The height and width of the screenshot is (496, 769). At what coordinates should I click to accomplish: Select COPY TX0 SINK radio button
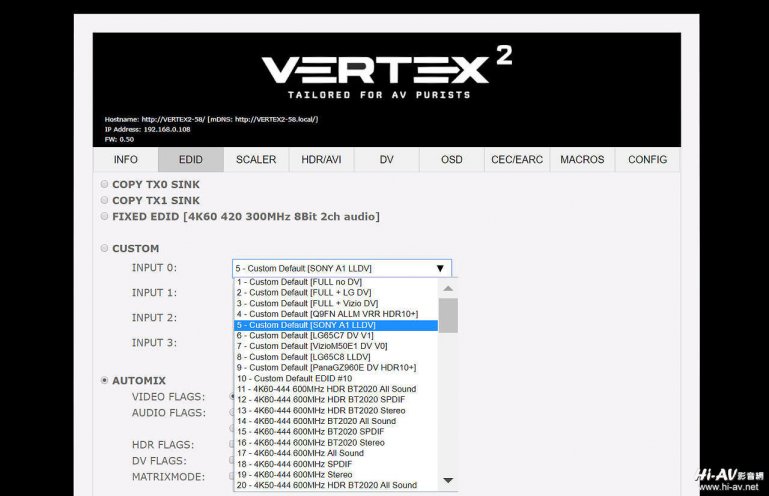pos(104,184)
